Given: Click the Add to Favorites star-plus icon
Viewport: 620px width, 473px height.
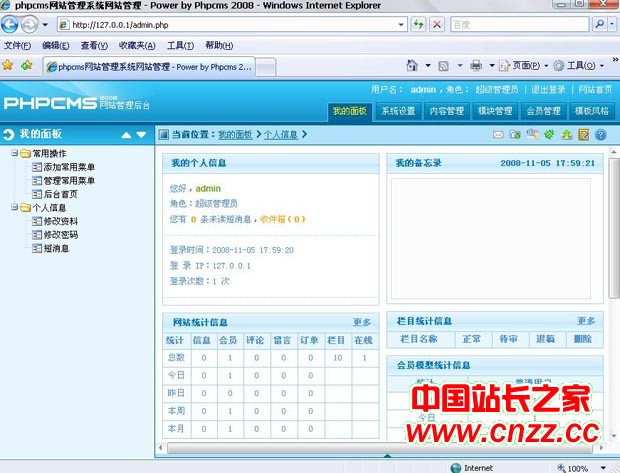Looking at the screenshot, I should (x=26, y=65).
